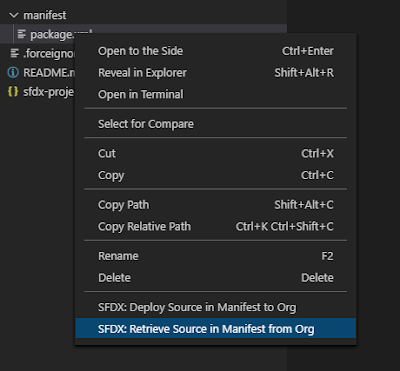
Task: Click the sfdx-project JSON braces icon
Action: [13, 92]
